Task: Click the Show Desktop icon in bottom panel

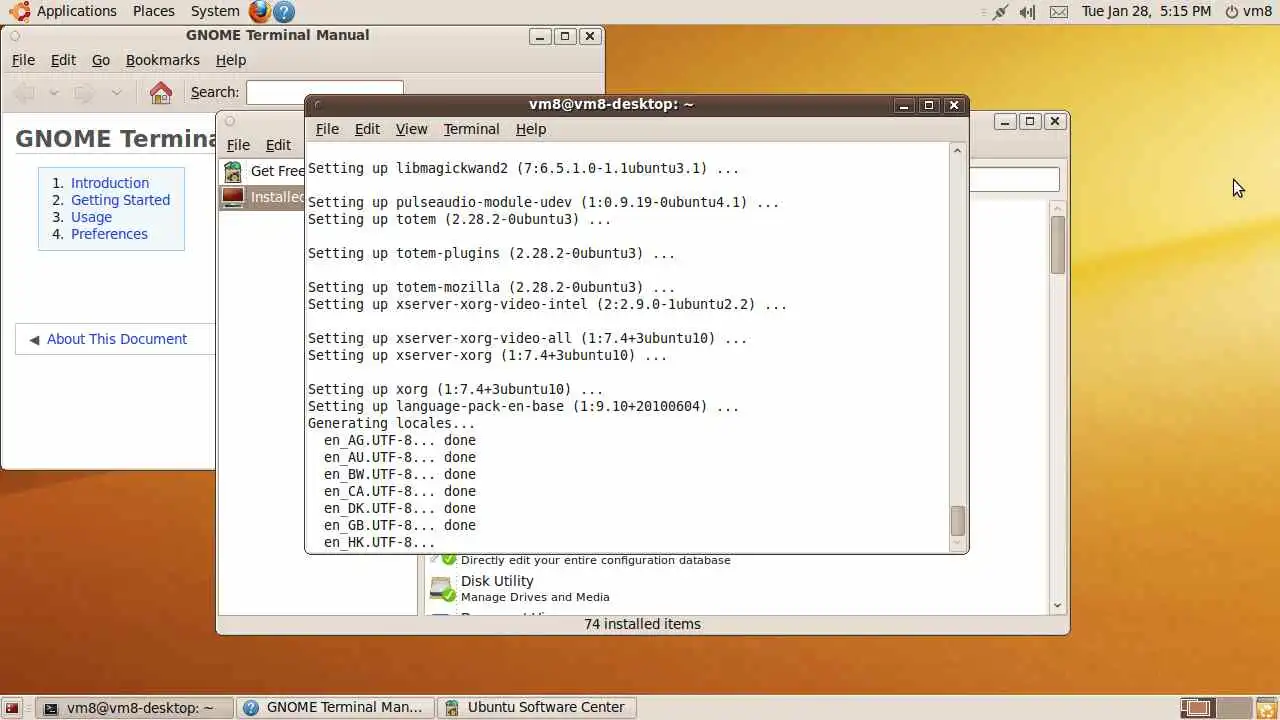Action: 12,708
